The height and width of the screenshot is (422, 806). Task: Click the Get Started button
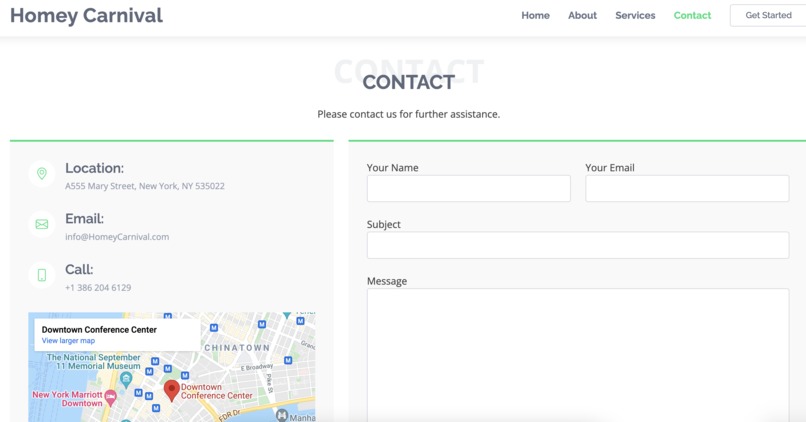pyautogui.click(x=768, y=15)
